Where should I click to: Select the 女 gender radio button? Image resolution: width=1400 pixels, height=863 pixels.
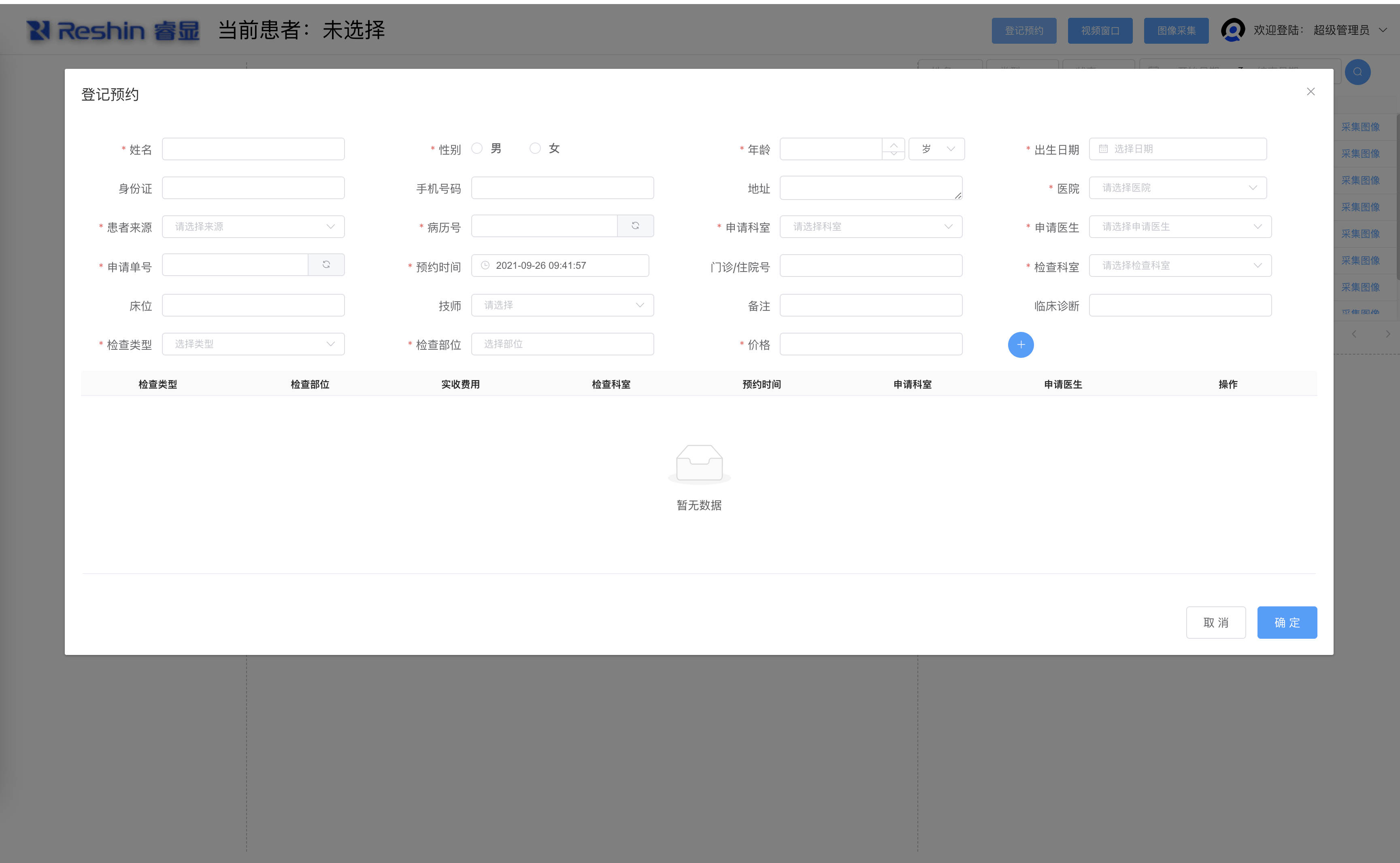click(x=535, y=149)
